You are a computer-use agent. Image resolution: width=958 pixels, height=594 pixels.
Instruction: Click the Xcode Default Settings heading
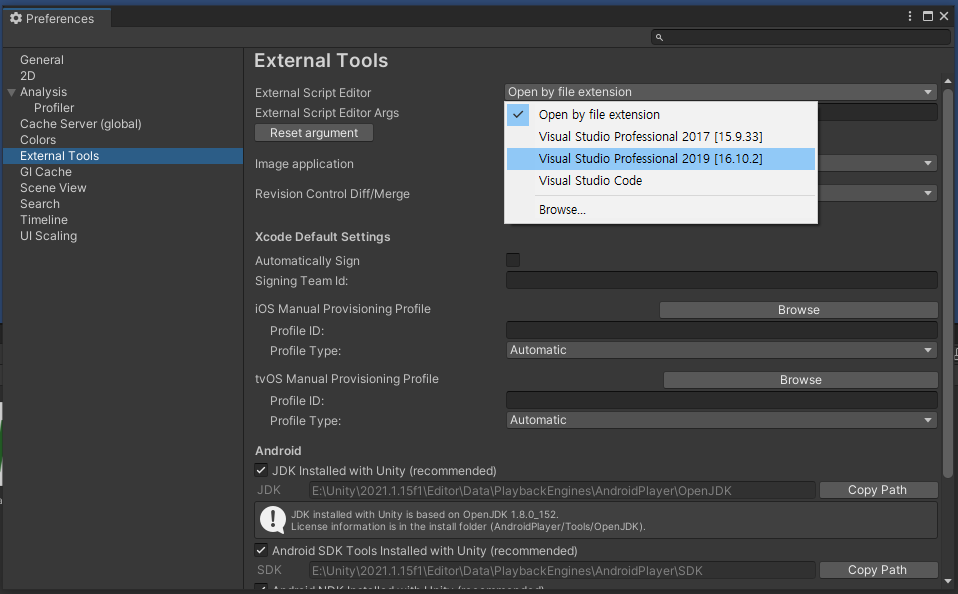[323, 236]
